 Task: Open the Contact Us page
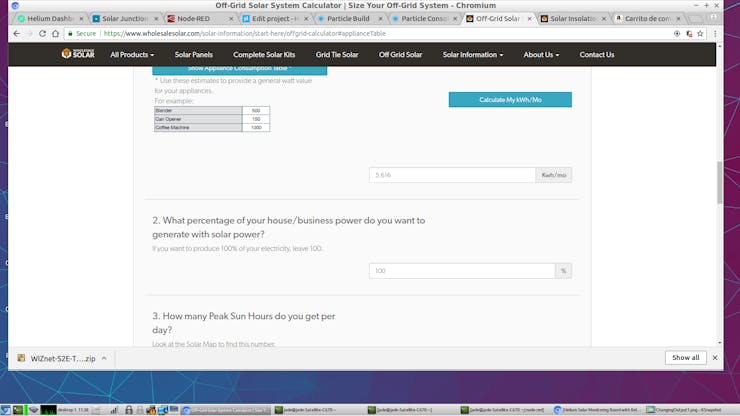tap(597, 55)
